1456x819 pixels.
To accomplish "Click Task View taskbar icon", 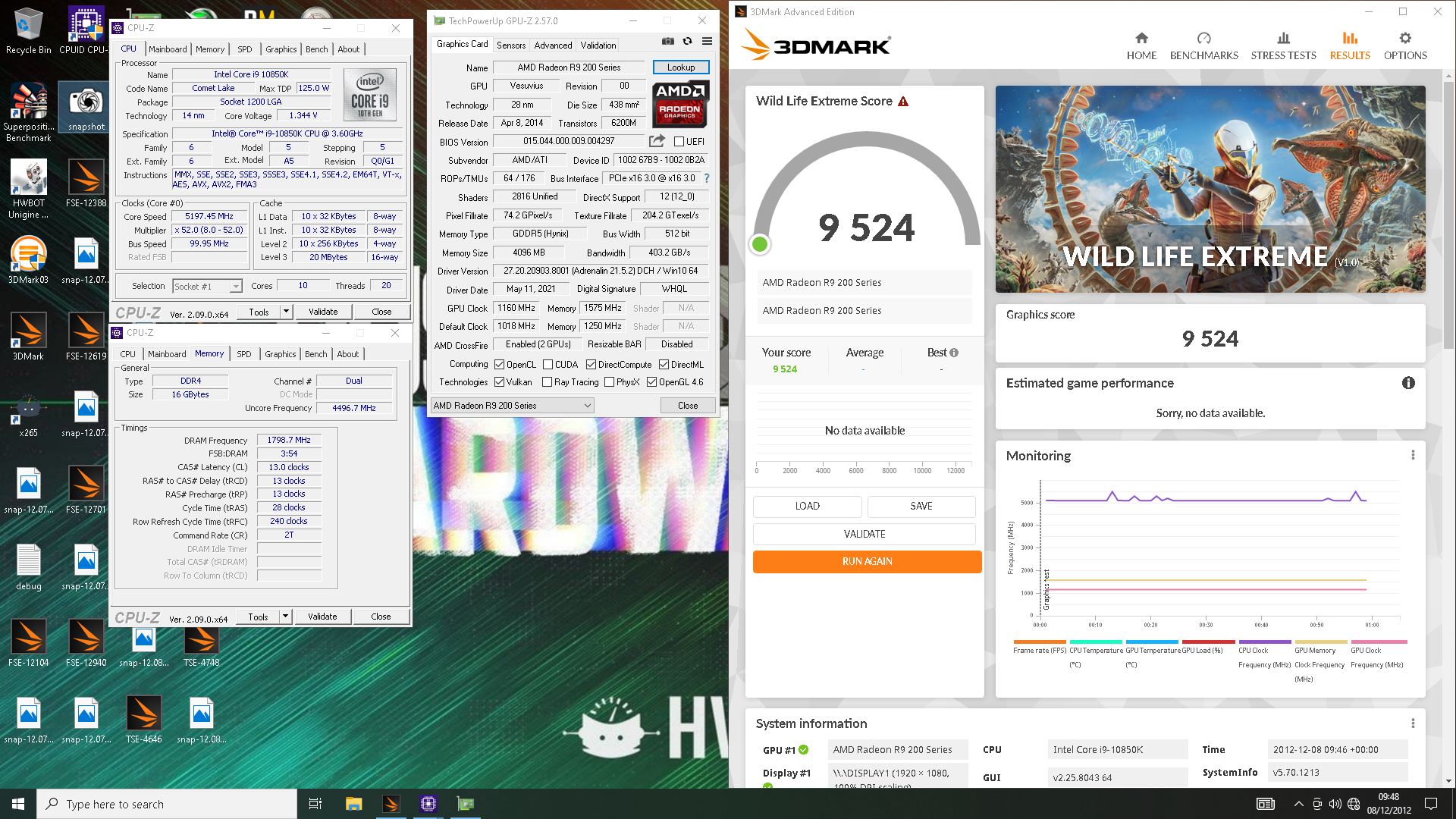I will point(315,804).
